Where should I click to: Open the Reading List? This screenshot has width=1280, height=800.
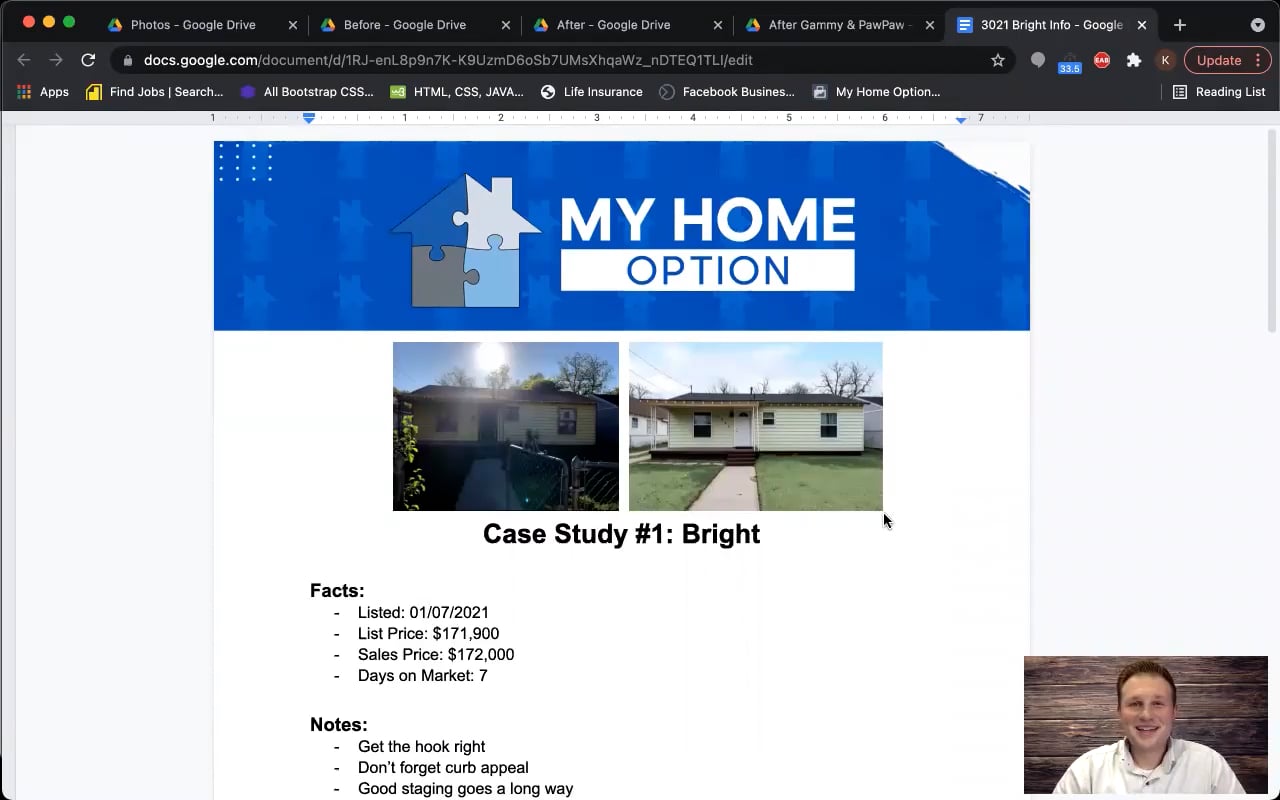(x=1219, y=92)
